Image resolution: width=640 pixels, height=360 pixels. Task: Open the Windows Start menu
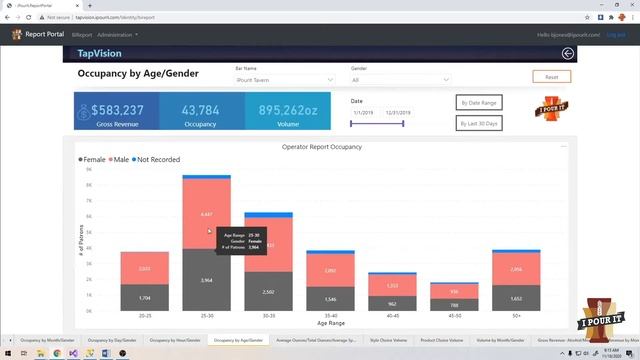7,353
